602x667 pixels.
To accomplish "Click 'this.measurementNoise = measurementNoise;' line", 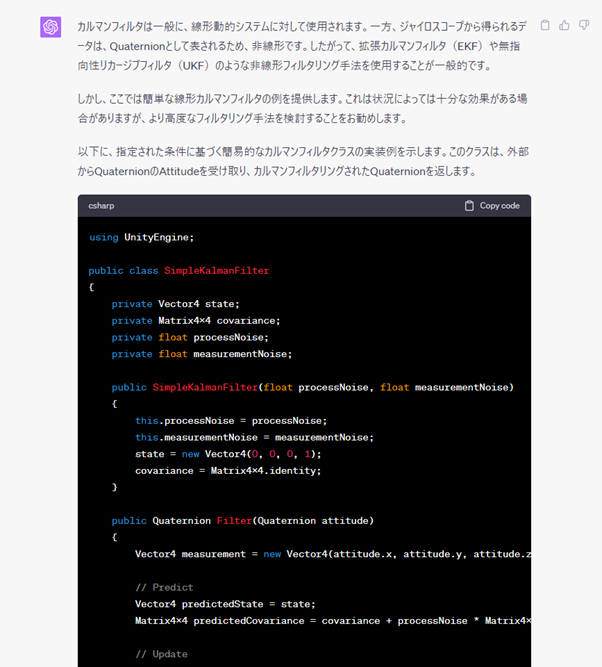I will click(254, 437).
